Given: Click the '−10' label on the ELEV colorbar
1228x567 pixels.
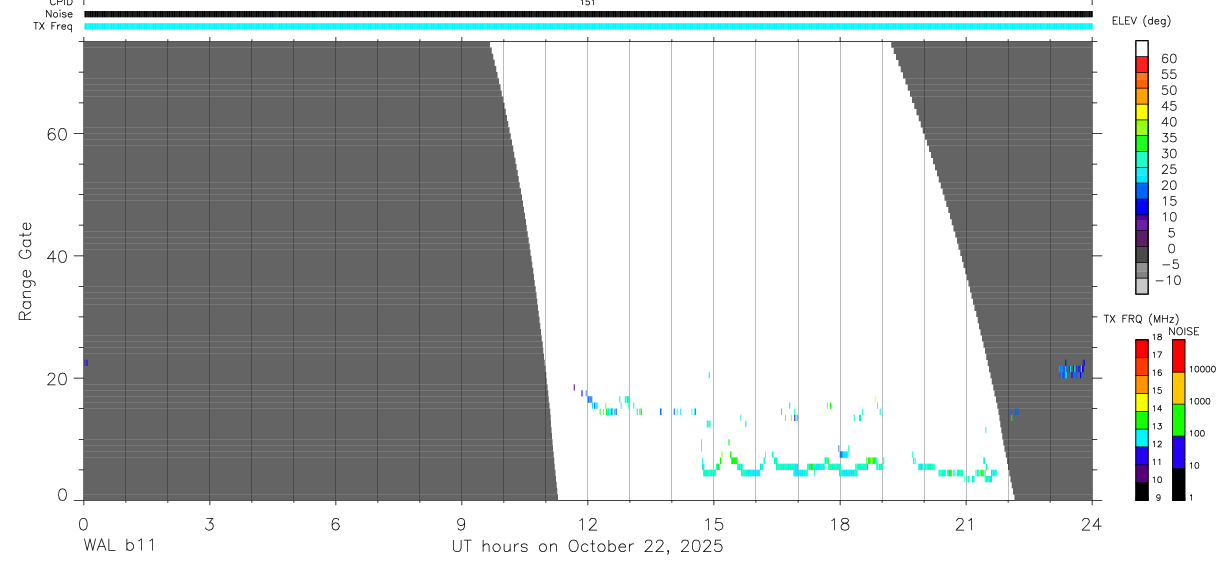Looking at the screenshot, I should 1167,281.
